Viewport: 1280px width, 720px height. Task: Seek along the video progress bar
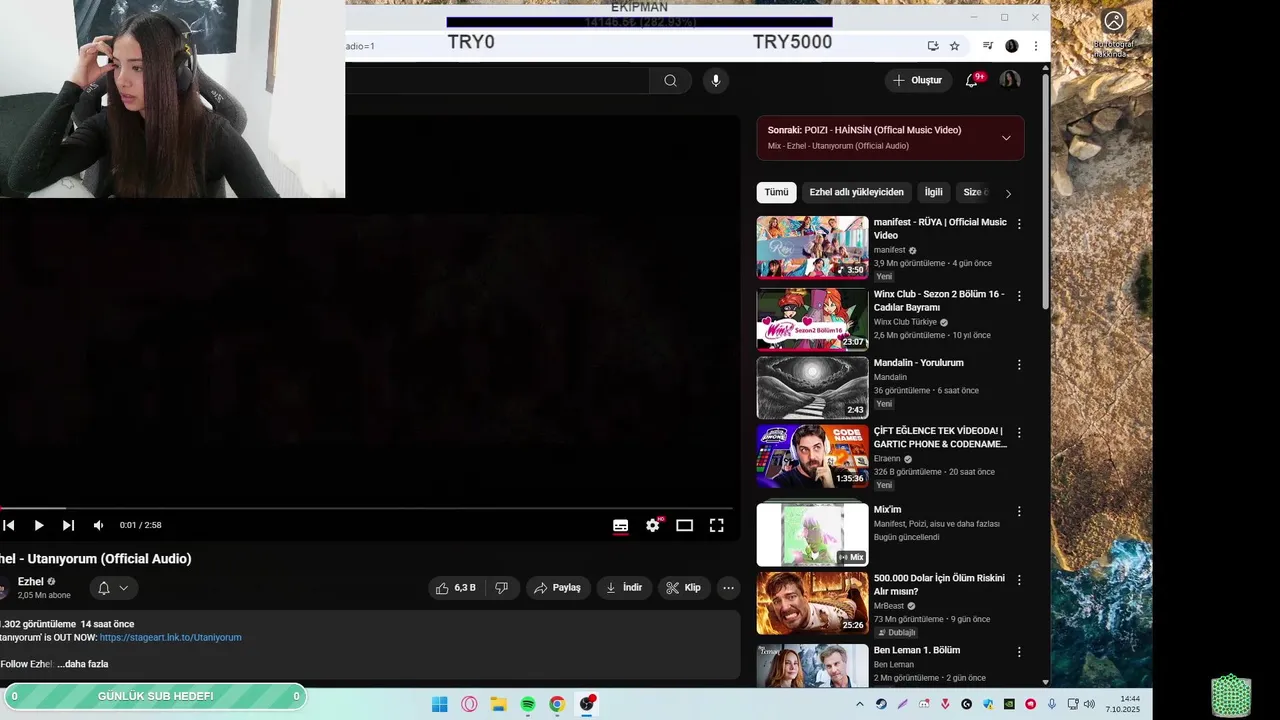click(366, 508)
